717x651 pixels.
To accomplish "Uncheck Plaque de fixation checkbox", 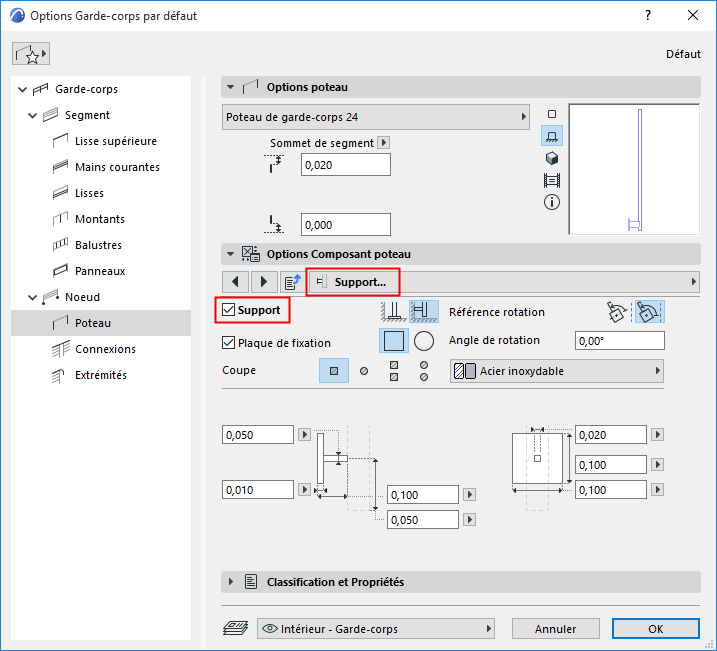I will pyautogui.click(x=228, y=343).
